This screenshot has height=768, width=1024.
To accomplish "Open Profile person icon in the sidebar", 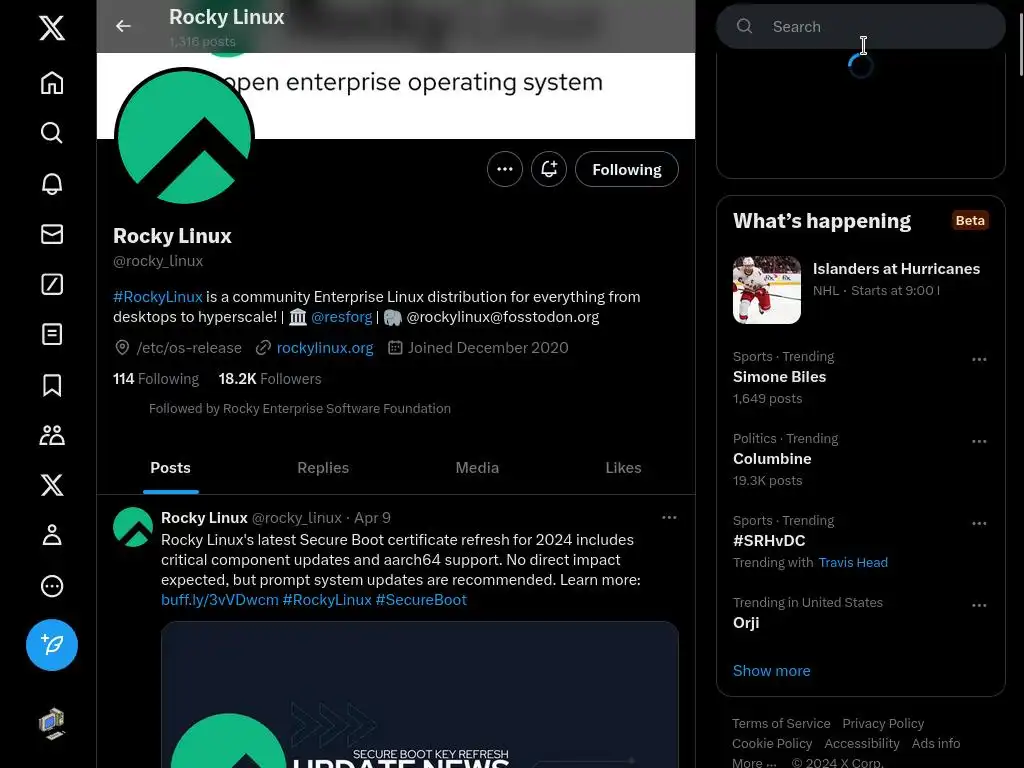I will pos(52,536).
